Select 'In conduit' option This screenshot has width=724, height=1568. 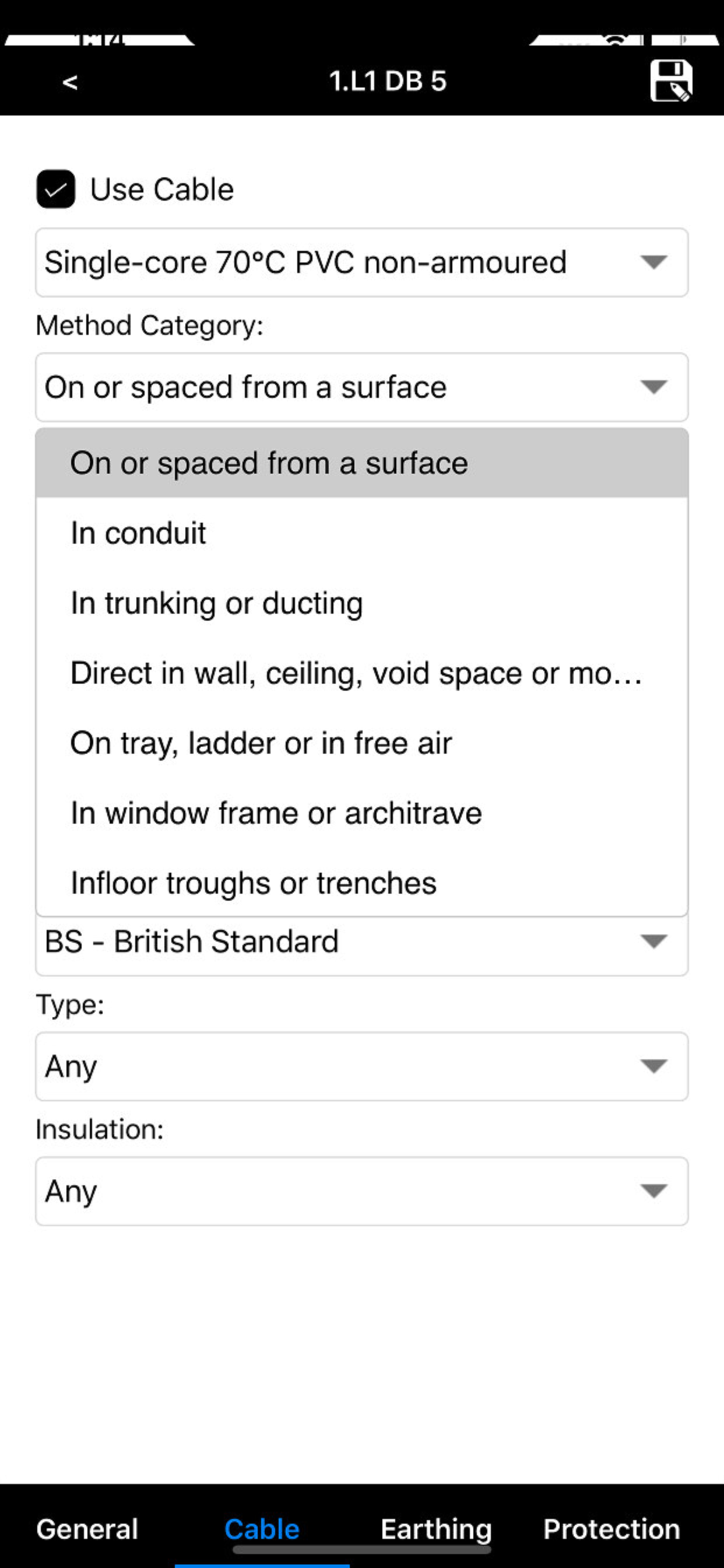tap(362, 533)
